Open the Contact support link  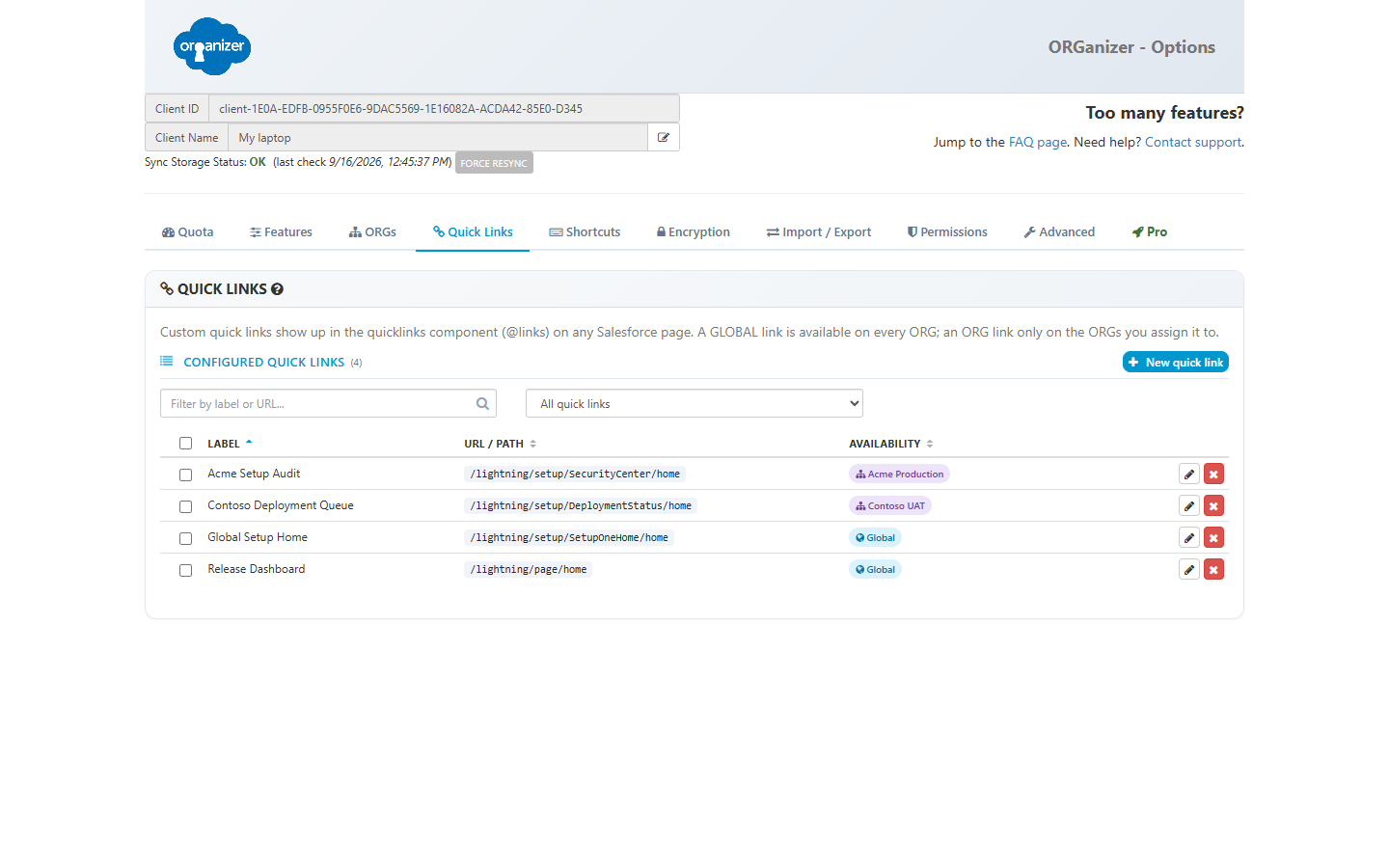(x=1193, y=142)
